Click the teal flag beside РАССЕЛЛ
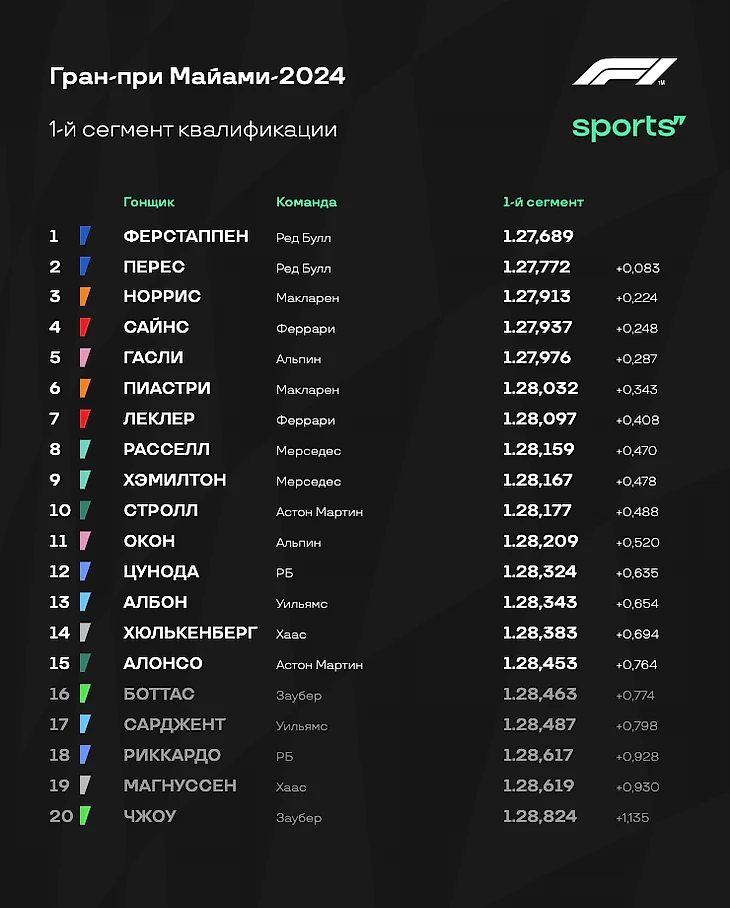Screen dimensions: 730x908 click(85, 449)
